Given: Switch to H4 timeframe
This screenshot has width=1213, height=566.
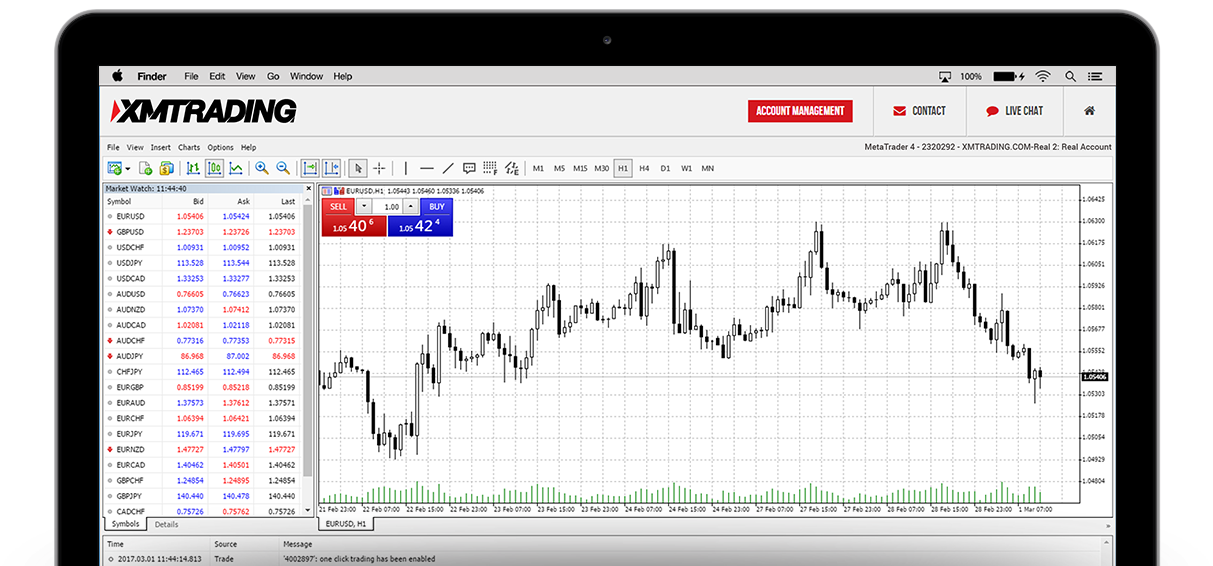Looking at the screenshot, I should [x=644, y=168].
